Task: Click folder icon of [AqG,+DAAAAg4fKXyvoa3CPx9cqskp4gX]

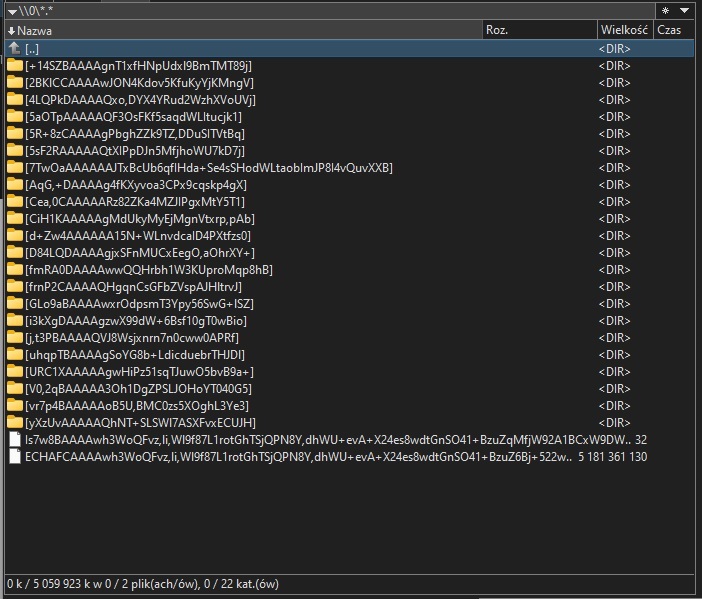Action: [14, 185]
